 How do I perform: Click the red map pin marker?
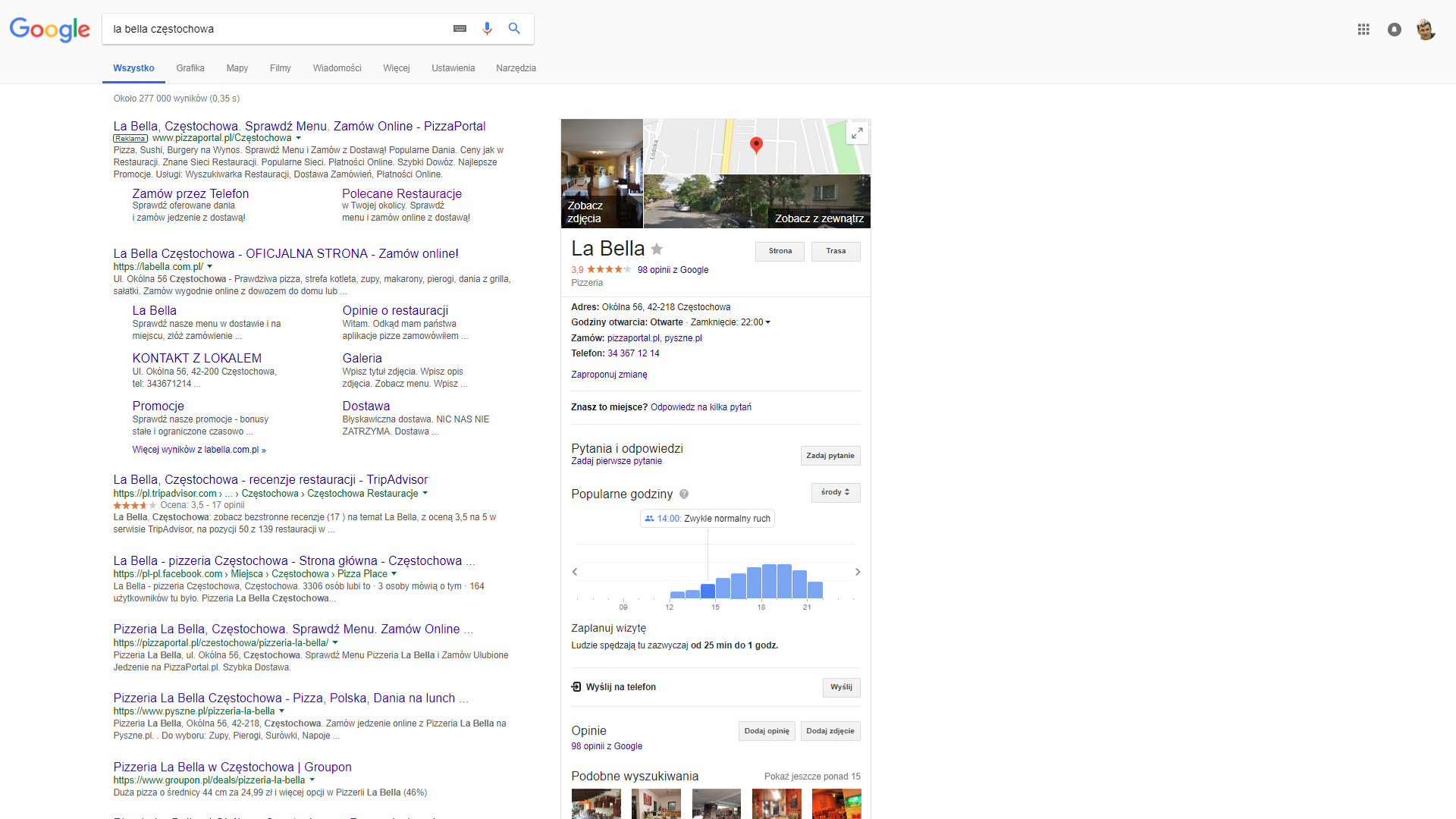pos(756,145)
